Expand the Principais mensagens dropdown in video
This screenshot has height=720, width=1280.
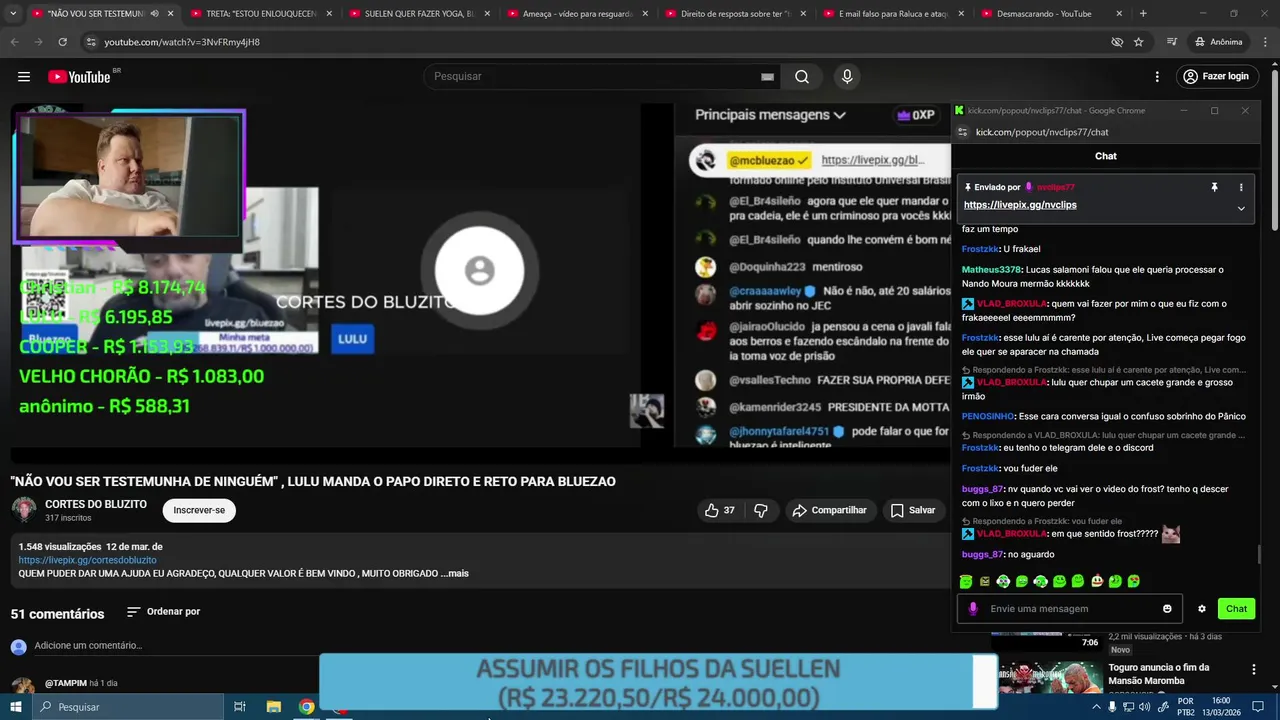click(770, 115)
